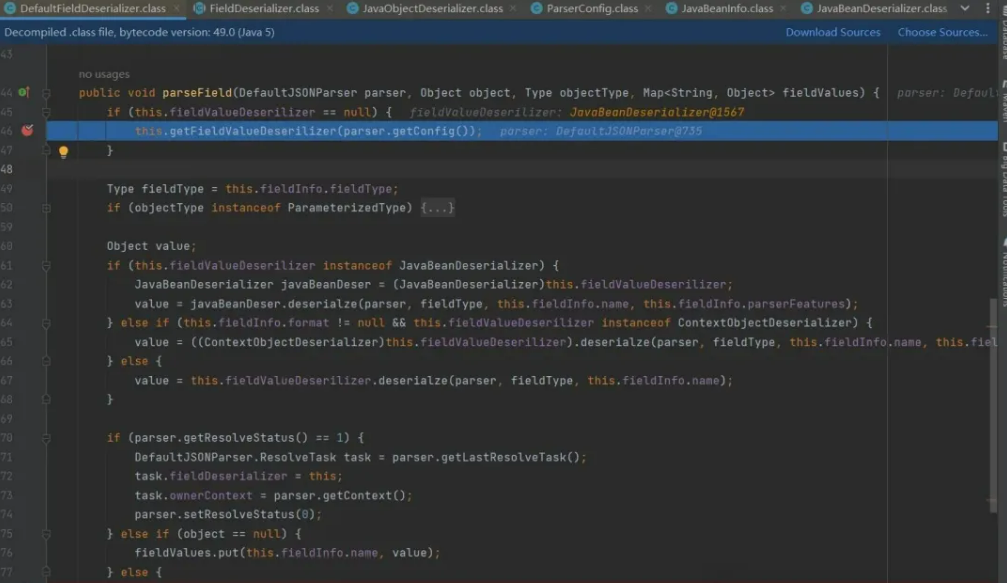The height and width of the screenshot is (583, 1007).
Task: Click the DefaultJSONParser@735 inline debug value
Action: 629,131
